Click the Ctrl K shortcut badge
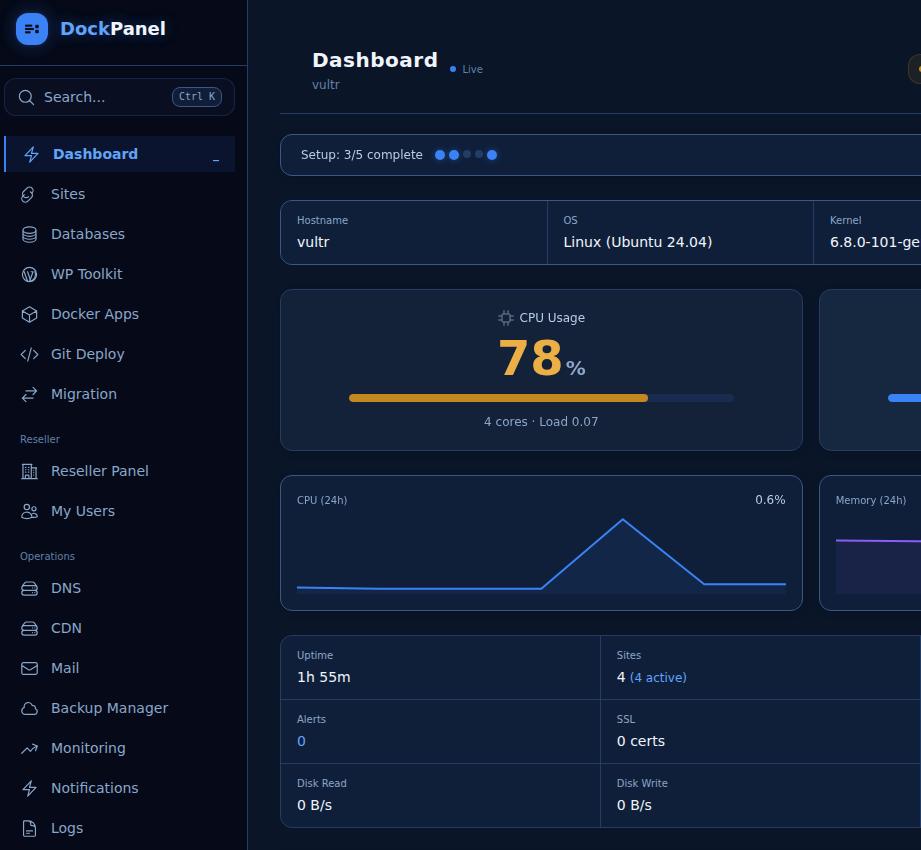921x850 pixels. (x=197, y=97)
